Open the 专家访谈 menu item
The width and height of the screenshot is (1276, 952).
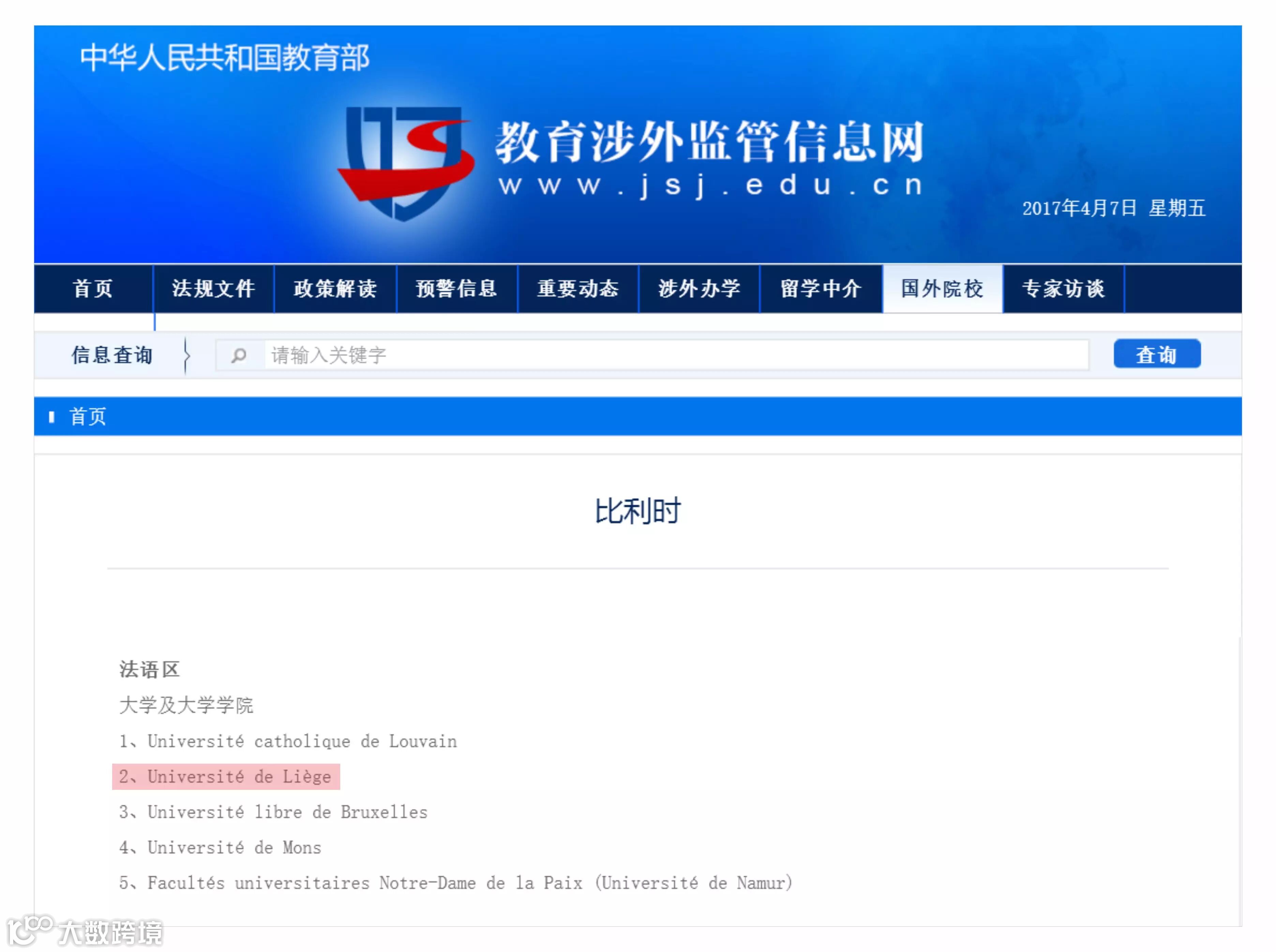pos(1063,289)
